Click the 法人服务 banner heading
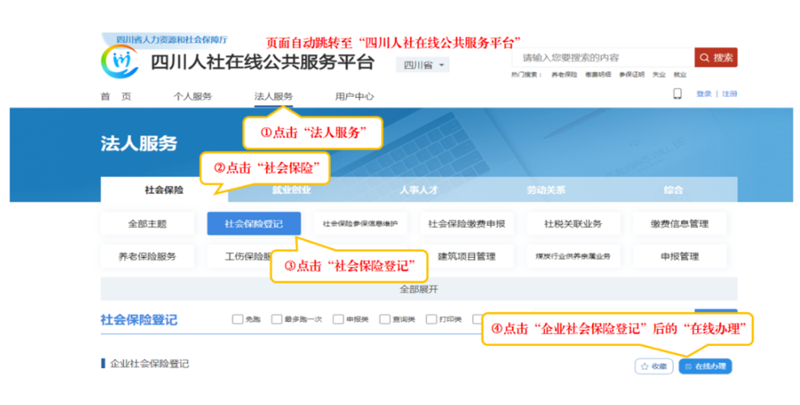The height and width of the screenshot is (405, 800). [139, 143]
